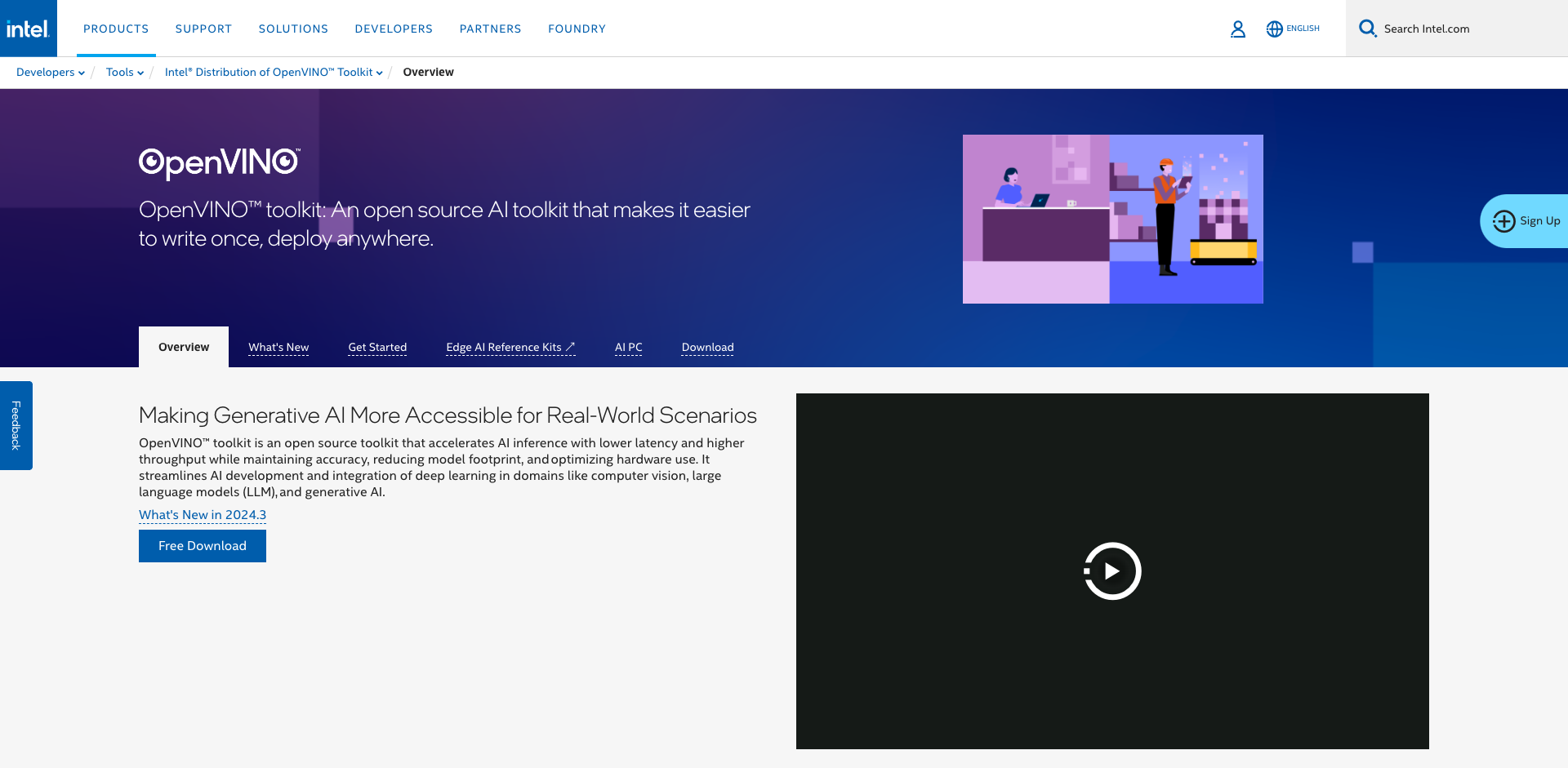Open the user account icon

pyautogui.click(x=1238, y=29)
